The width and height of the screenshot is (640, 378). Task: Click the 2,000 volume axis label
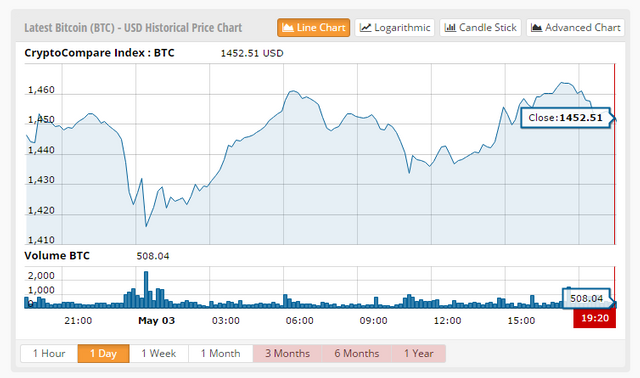tap(41, 276)
